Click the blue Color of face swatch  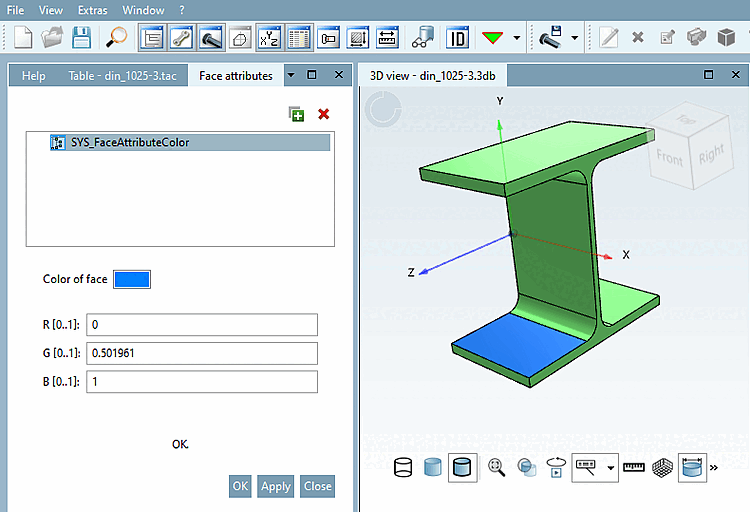click(132, 279)
